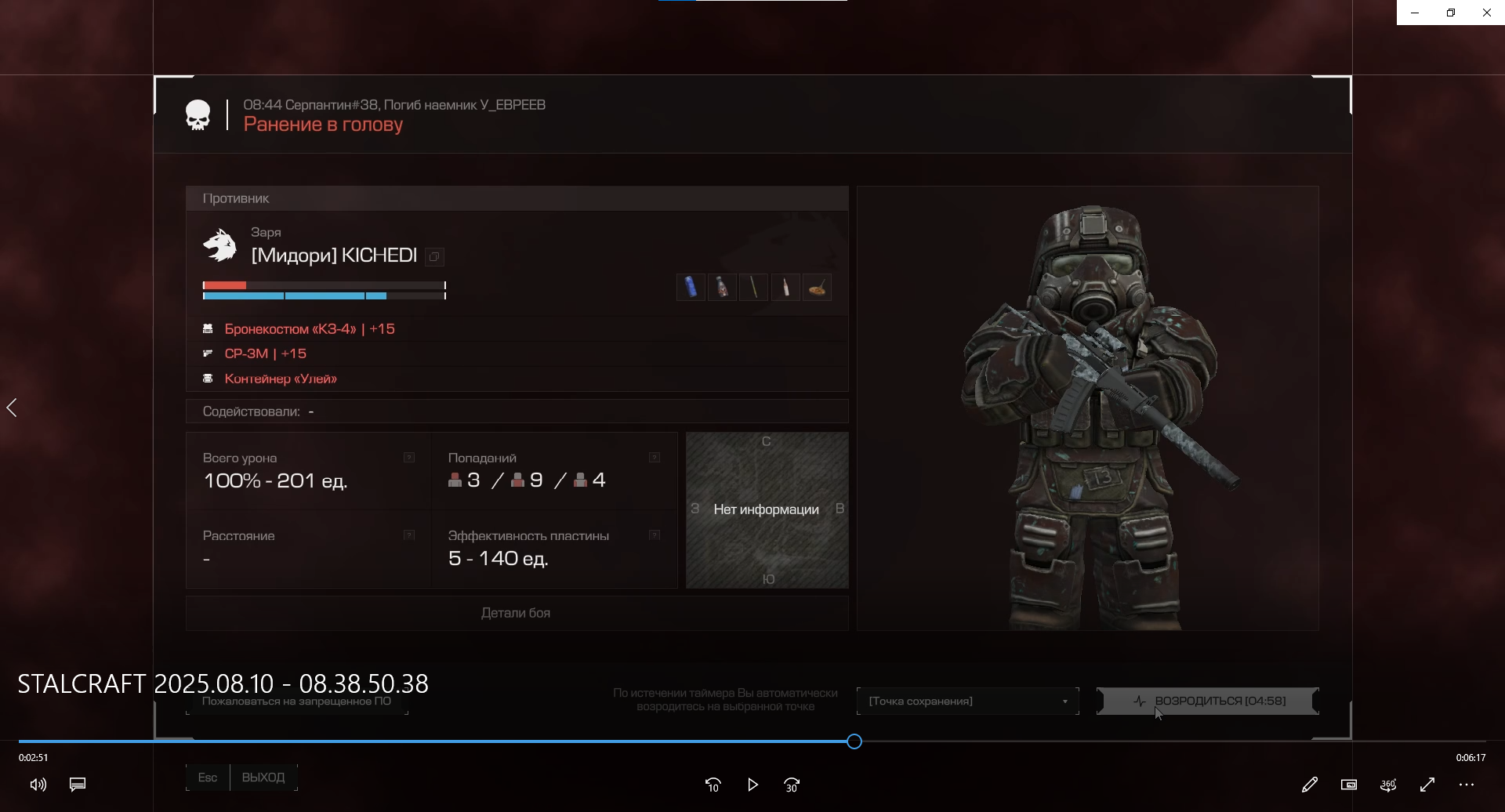This screenshot has height=812, width=1505.
Task: Click the 5 - 140 ед. plate value
Action: point(499,559)
